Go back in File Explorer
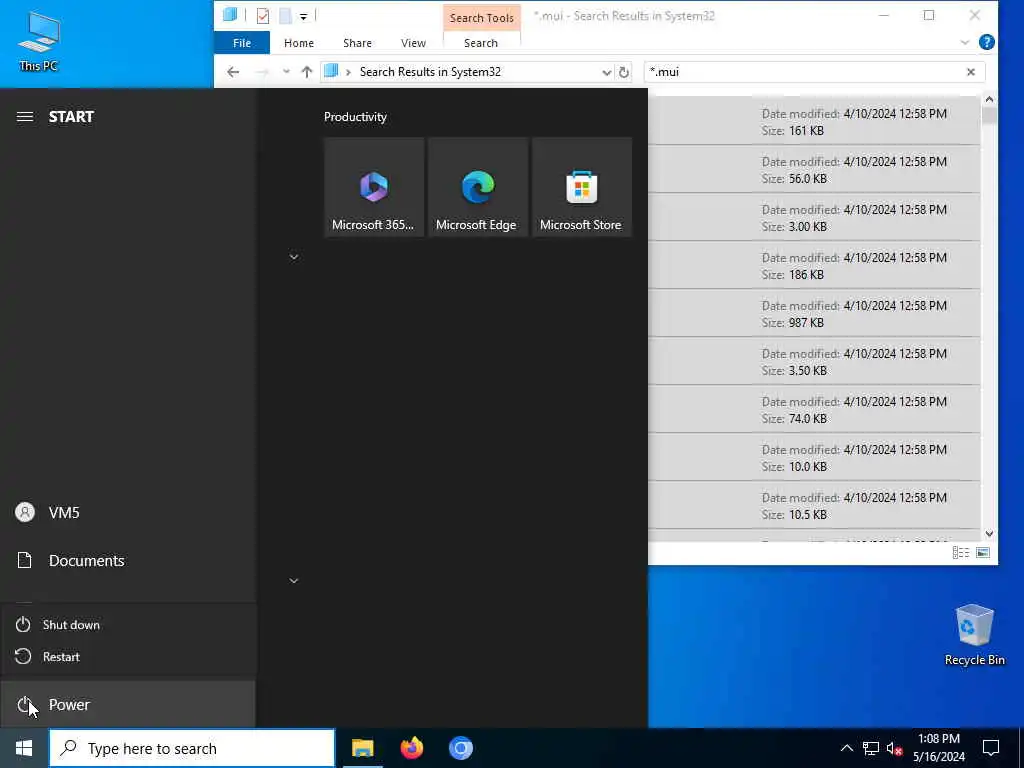Viewport: 1024px width, 768px height. point(233,72)
